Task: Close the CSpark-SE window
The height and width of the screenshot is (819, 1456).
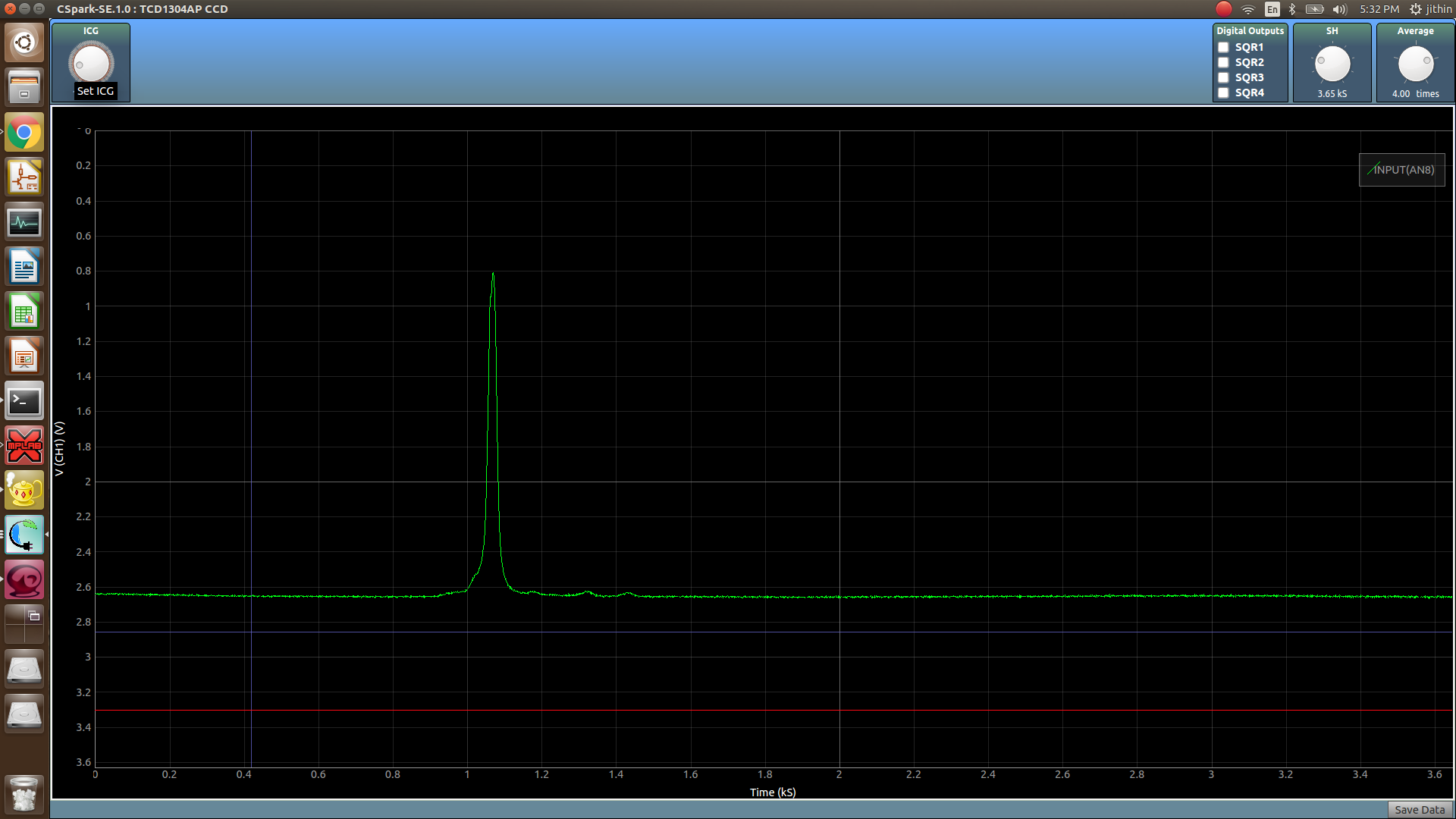Action: pos(10,9)
